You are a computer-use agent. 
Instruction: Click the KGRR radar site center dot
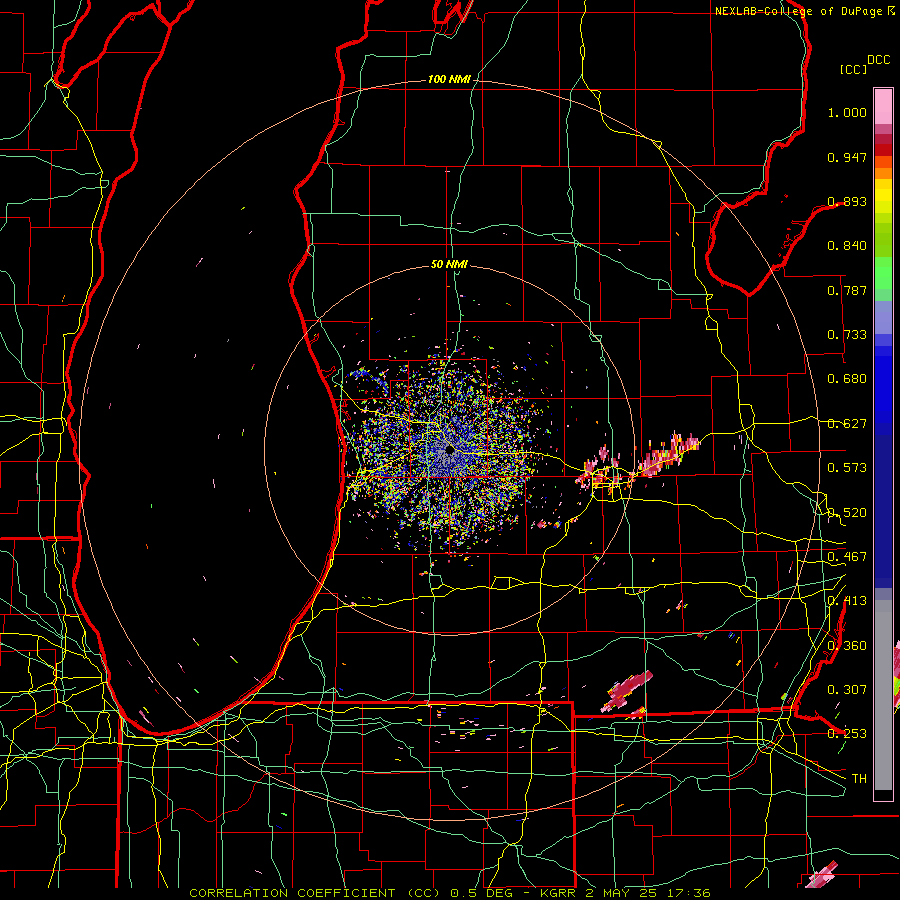449,450
